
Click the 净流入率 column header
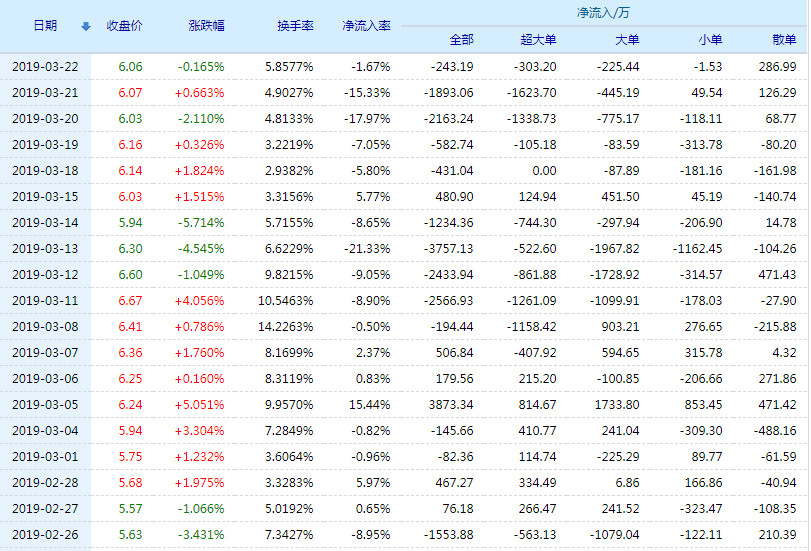[366, 26]
